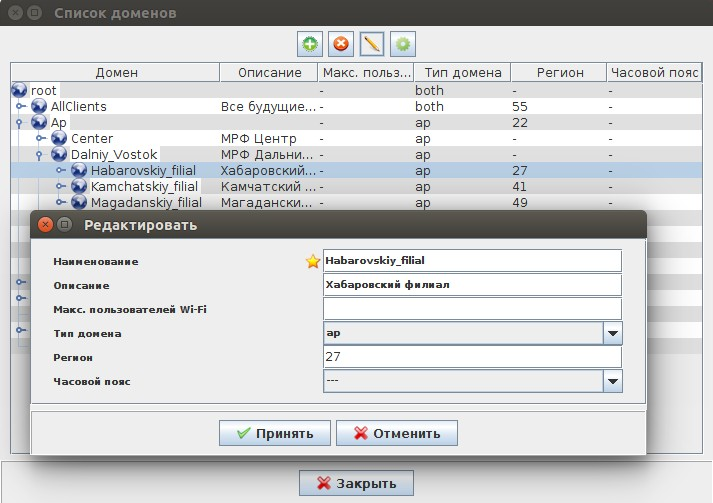Screen dimensions: 713x503
Task: Click the Домен column header
Action: (116, 73)
